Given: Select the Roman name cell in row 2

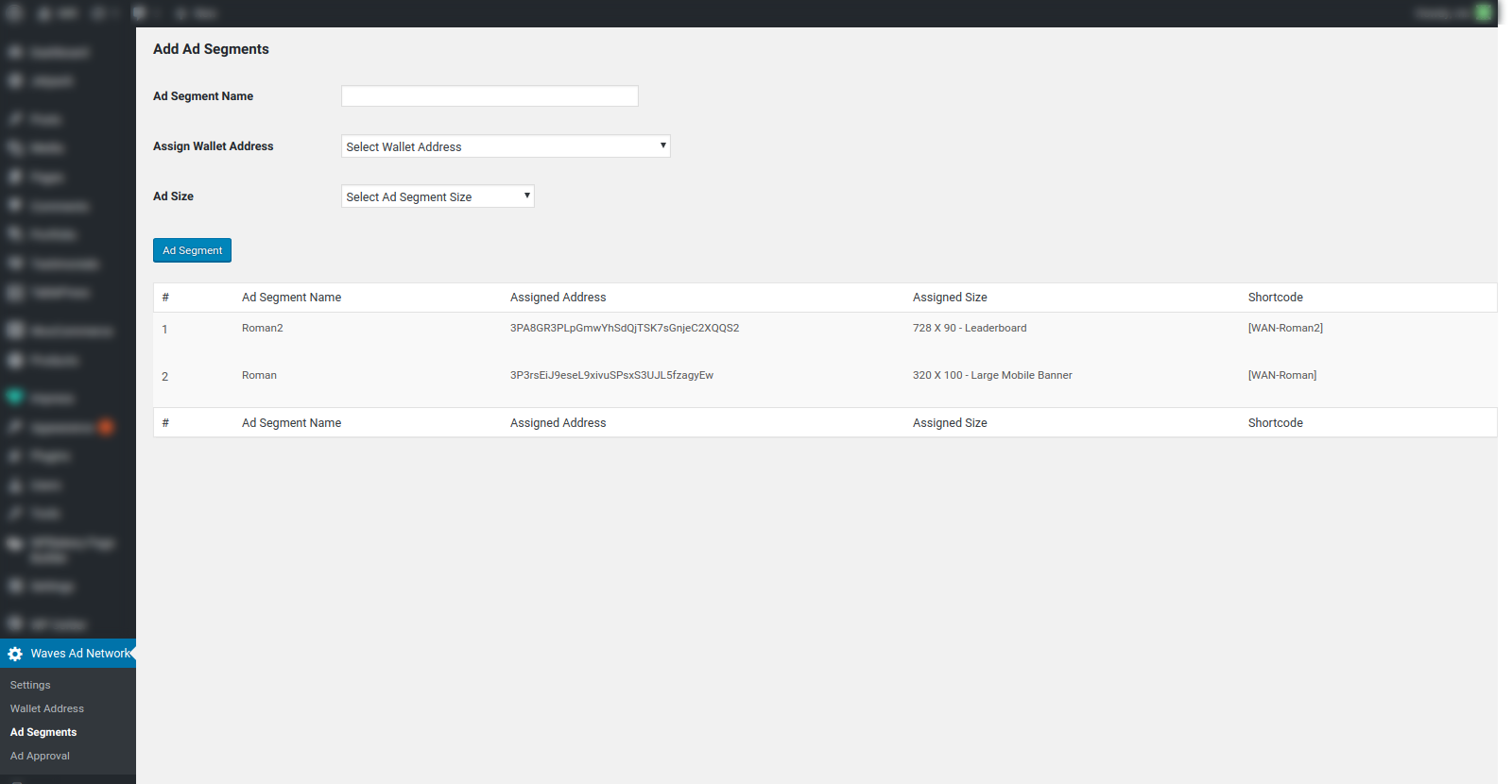Looking at the screenshot, I should click(x=259, y=375).
